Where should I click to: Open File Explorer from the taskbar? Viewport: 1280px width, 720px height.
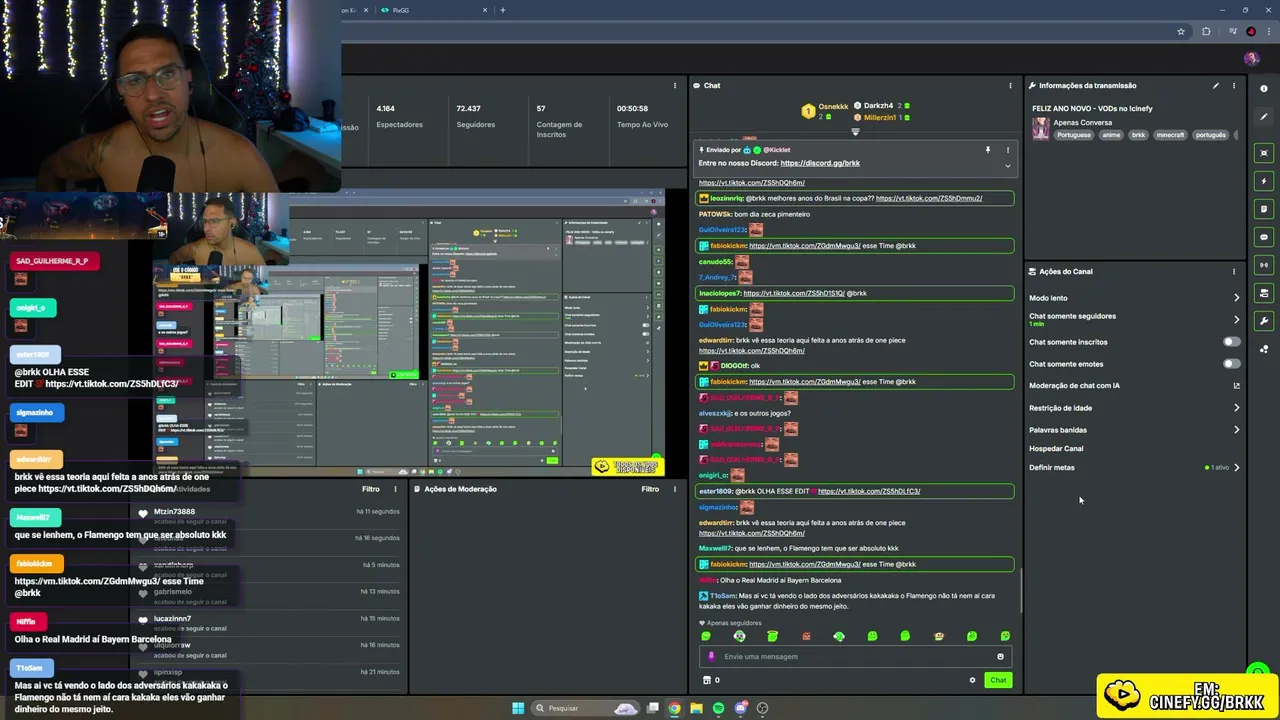tap(696, 708)
